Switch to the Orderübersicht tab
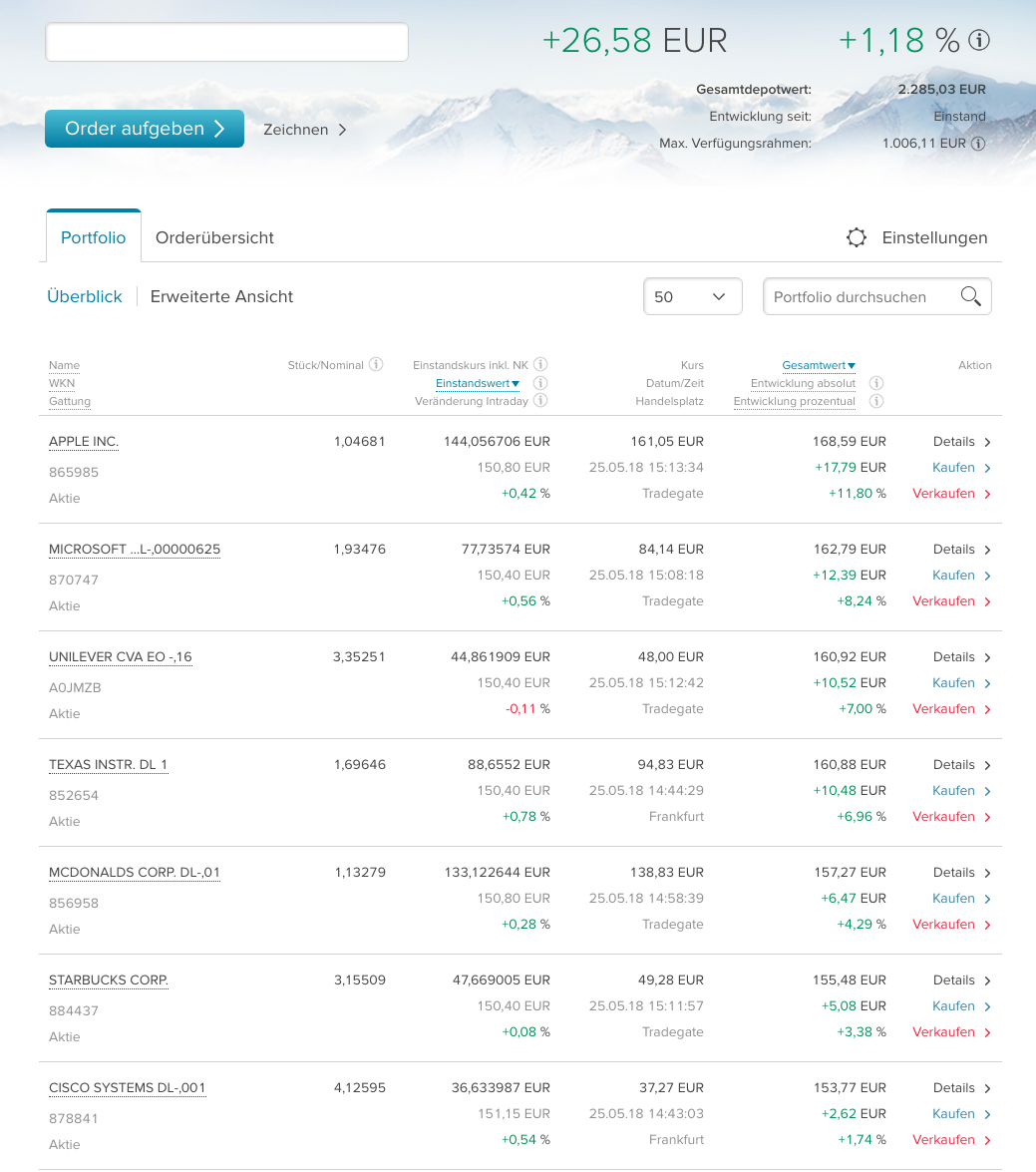The image size is (1036, 1172). (x=214, y=237)
